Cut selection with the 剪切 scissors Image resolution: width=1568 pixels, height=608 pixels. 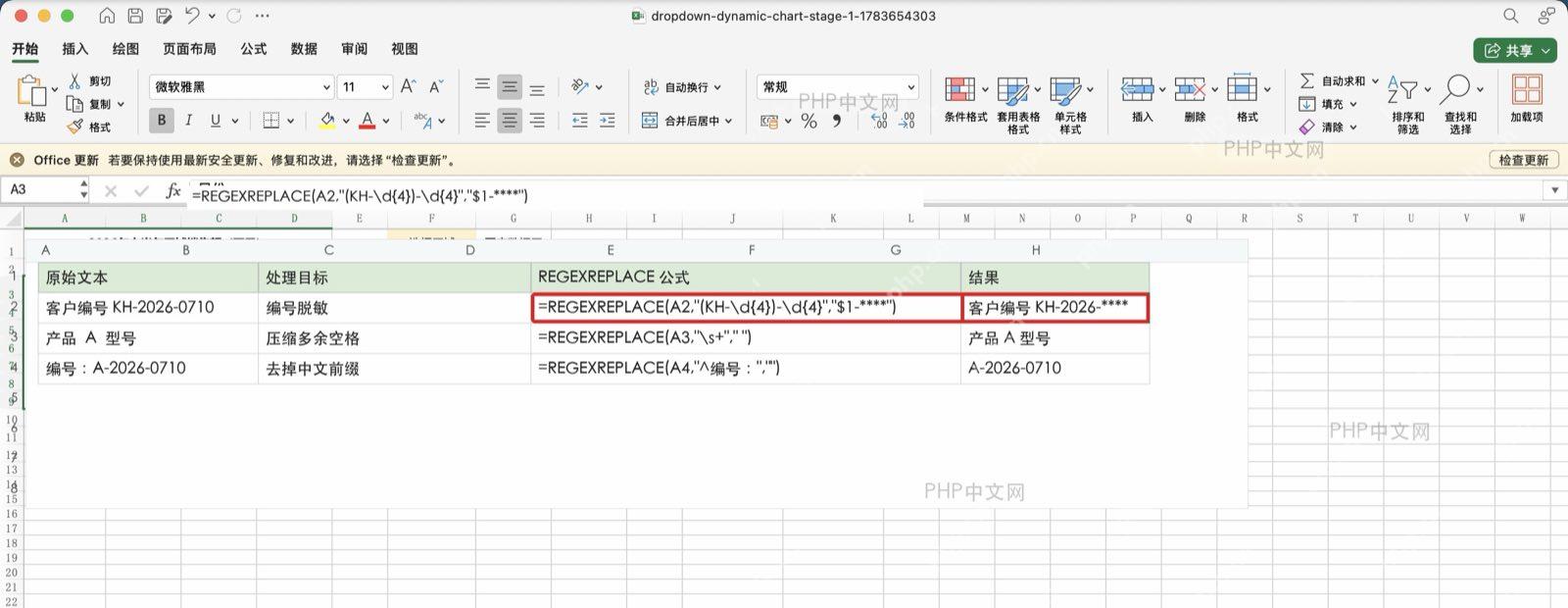[74, 81]
